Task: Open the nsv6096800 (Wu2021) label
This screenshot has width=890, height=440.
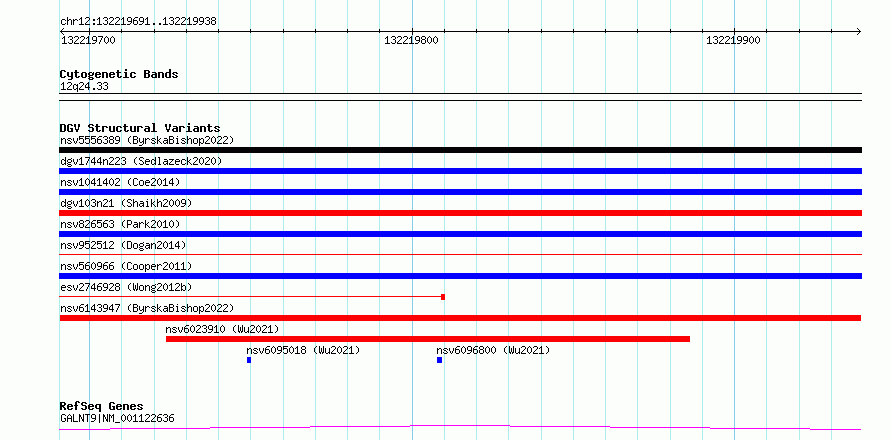Action: pos(493,350)
